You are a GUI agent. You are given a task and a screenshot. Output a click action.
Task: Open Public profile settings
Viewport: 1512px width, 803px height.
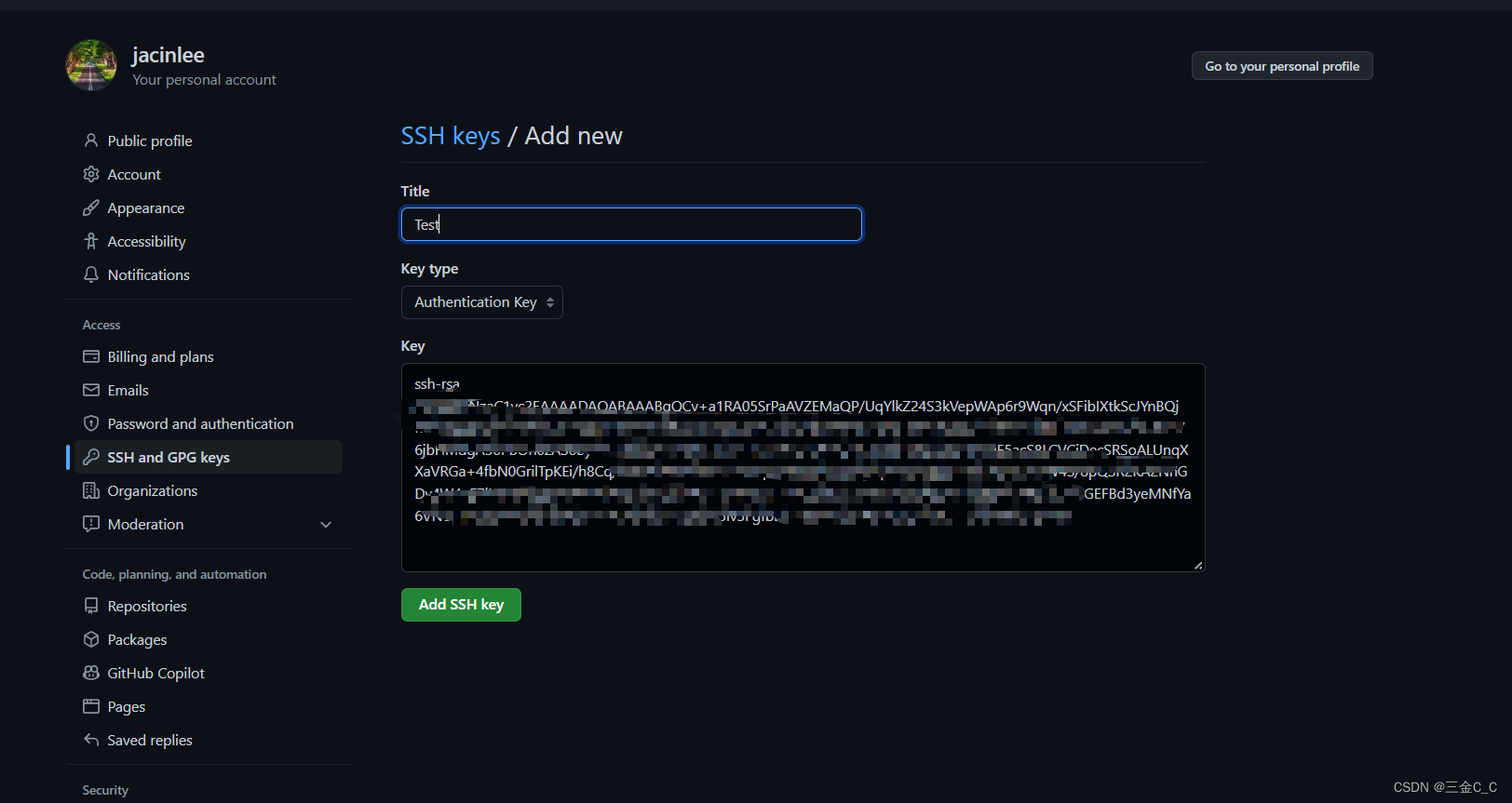tap(150, 141)
